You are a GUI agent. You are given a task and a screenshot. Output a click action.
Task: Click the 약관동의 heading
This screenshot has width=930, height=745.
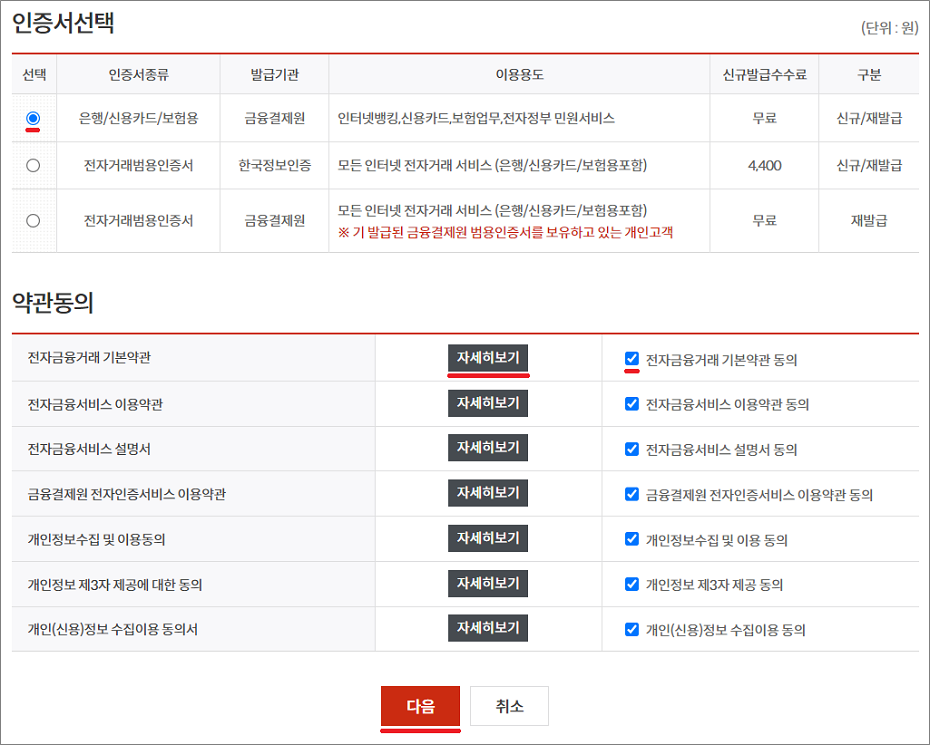click(53, 303)
